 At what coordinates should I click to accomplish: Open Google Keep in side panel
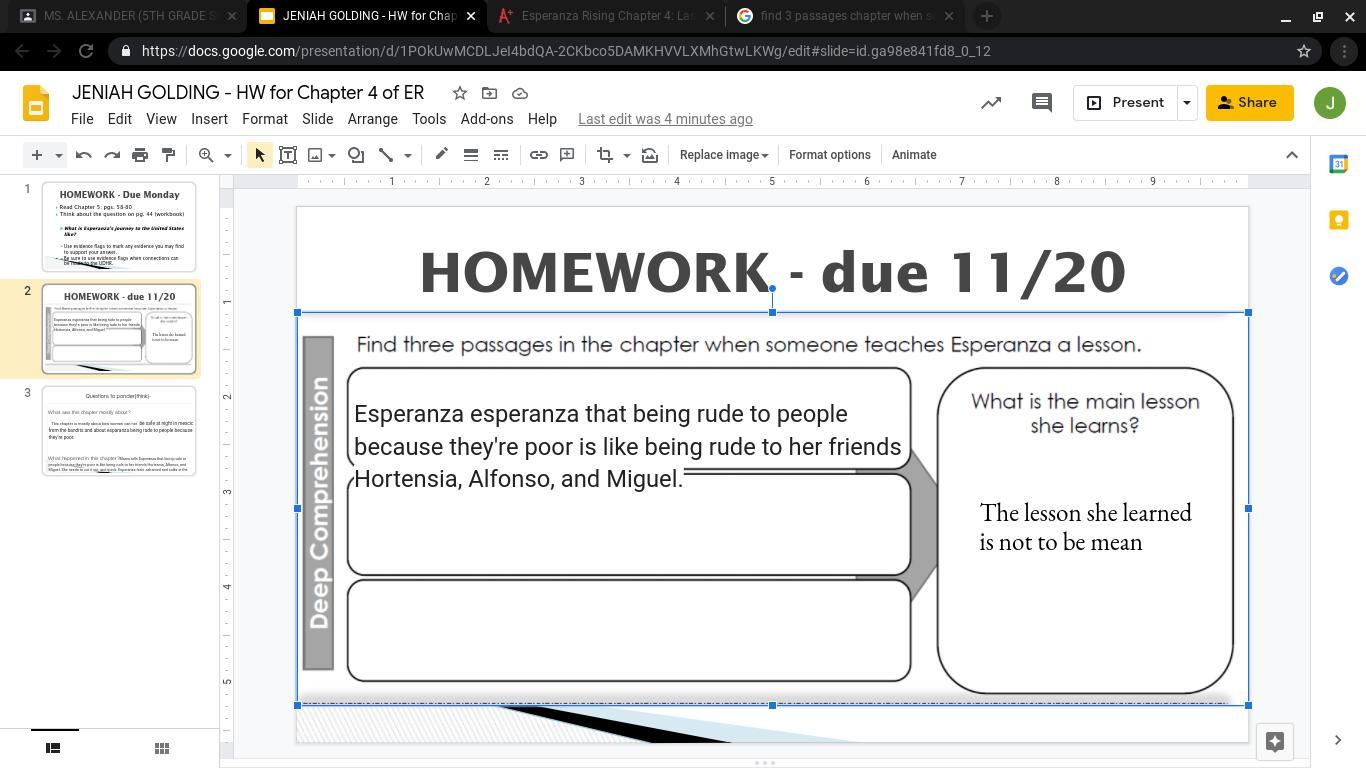[1338, 220]
